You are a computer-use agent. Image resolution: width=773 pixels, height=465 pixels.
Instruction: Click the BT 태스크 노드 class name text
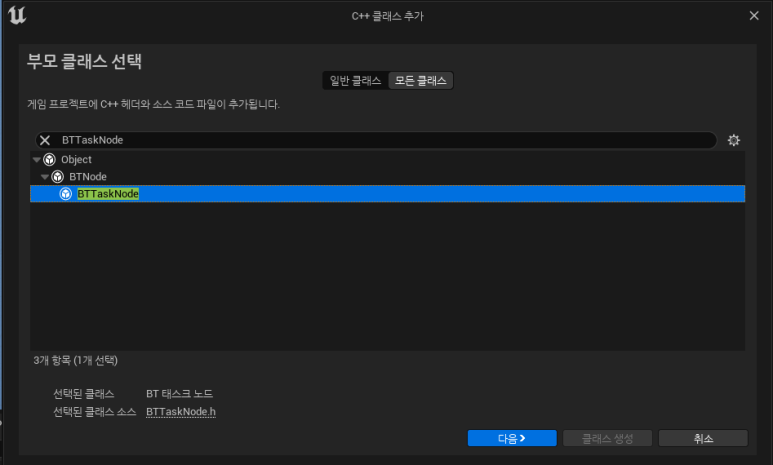179,393
